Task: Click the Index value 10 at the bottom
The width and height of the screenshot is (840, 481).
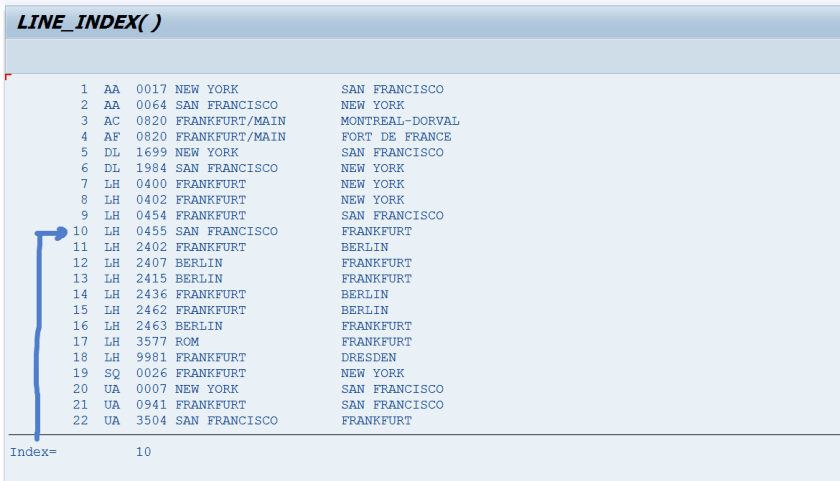Action: coord(144,452)
